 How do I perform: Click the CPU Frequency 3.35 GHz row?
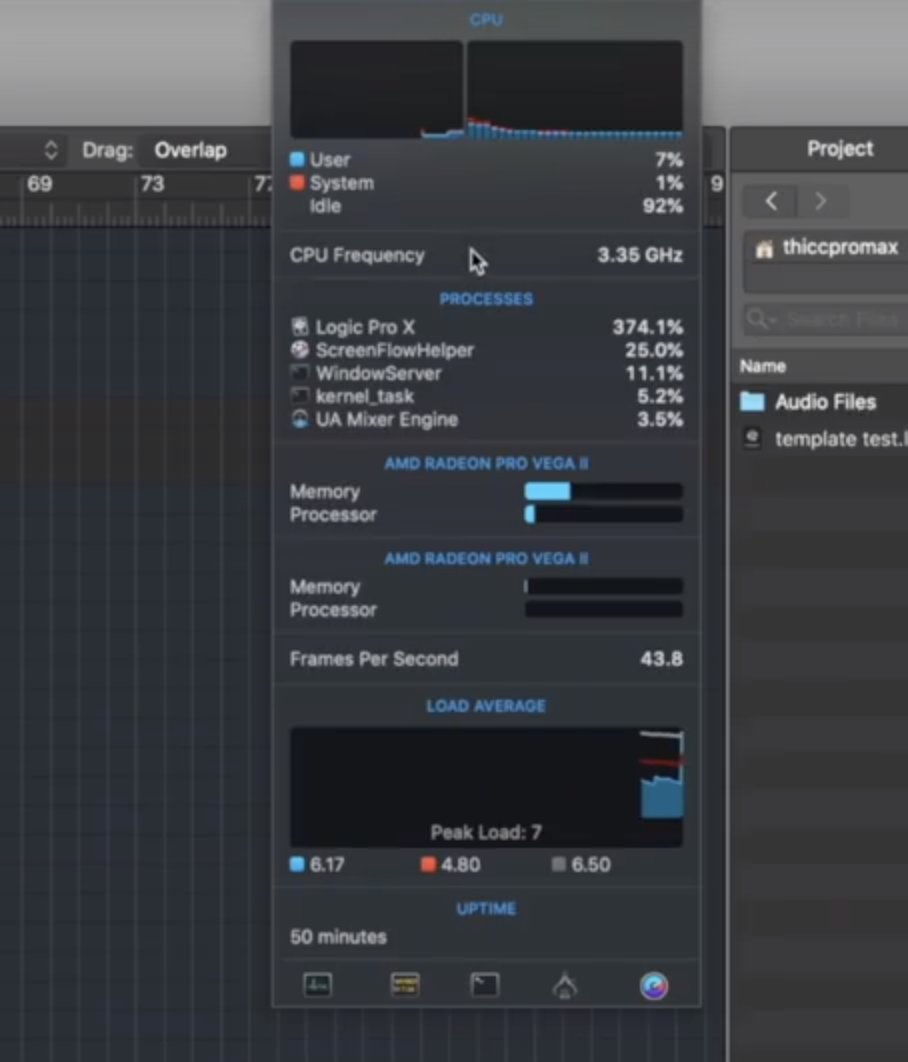click(x=486, y=255)
